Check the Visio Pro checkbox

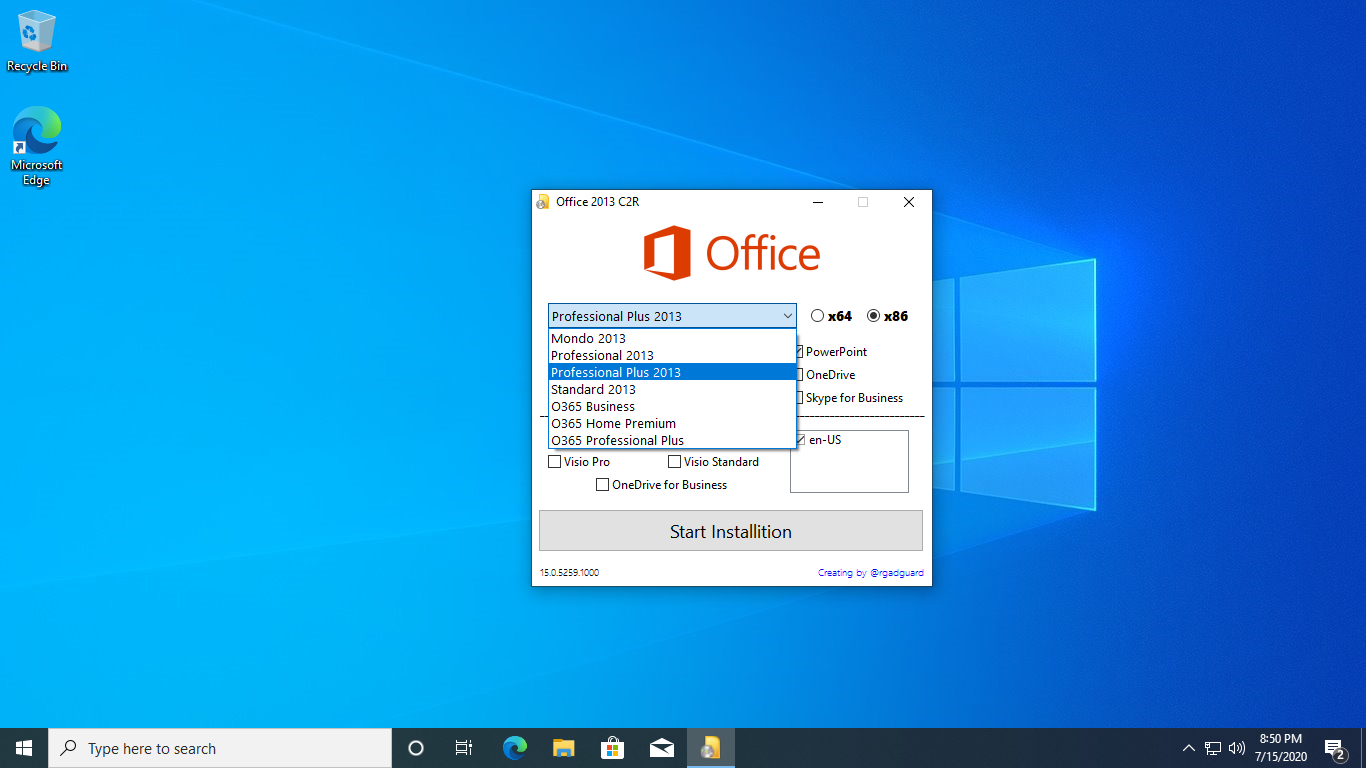coord(555,462)
